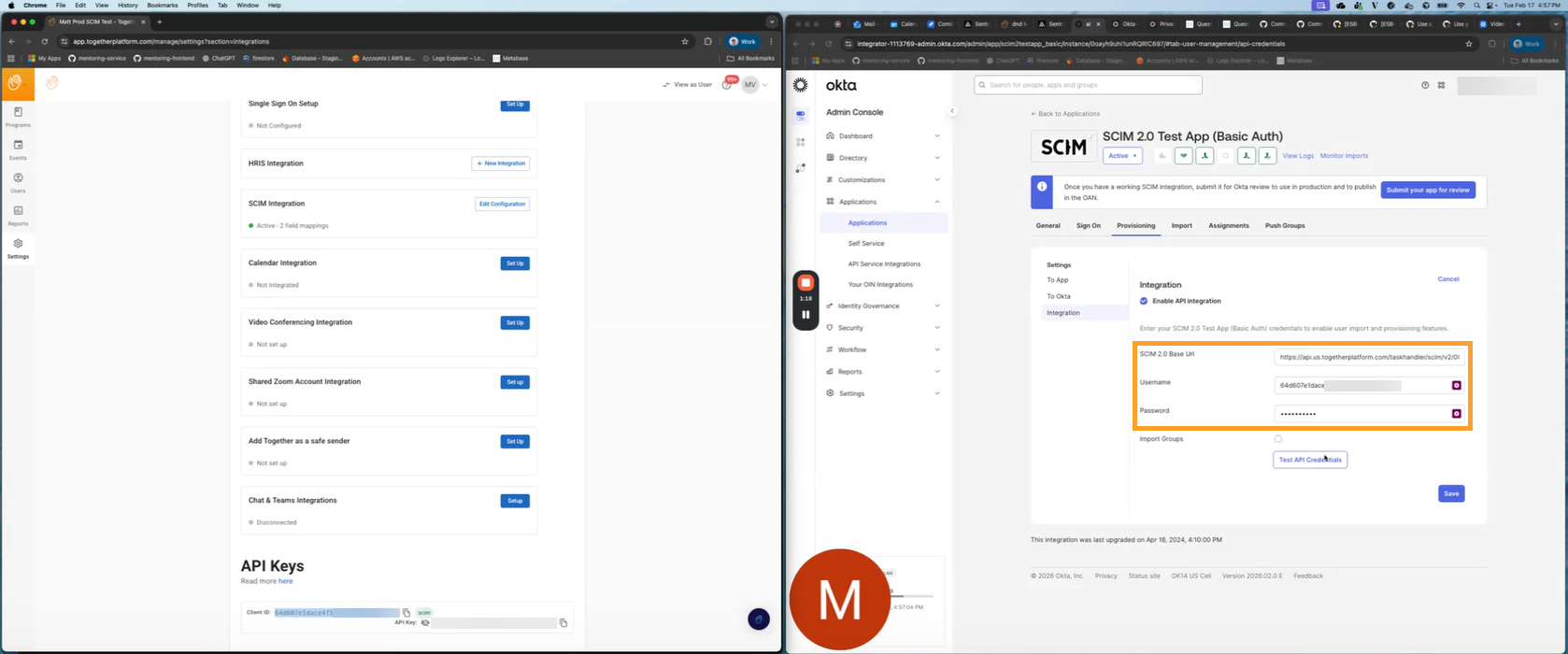Image resolution: width=1568 pixels, height=654 pixels.
Task: Switch to the Assignments tab
Action: tap(1229, 226)
